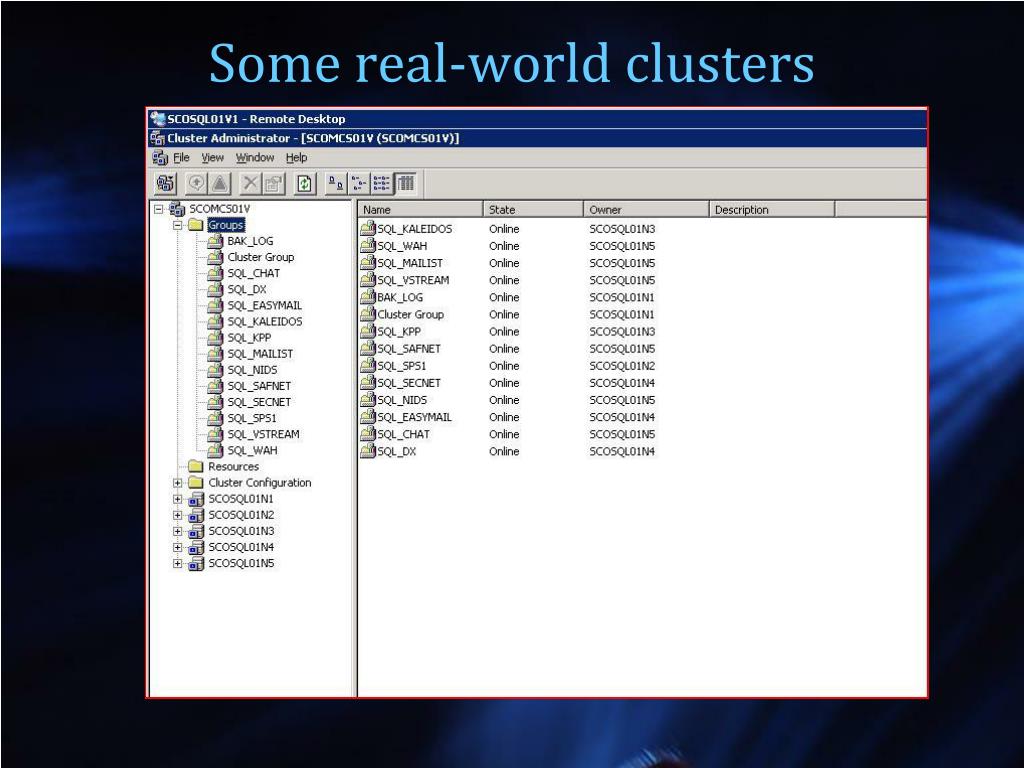The width and height of the screenshot is (1024, 768).
Task: Select Cluster Group in the tree
Action: 261,257
